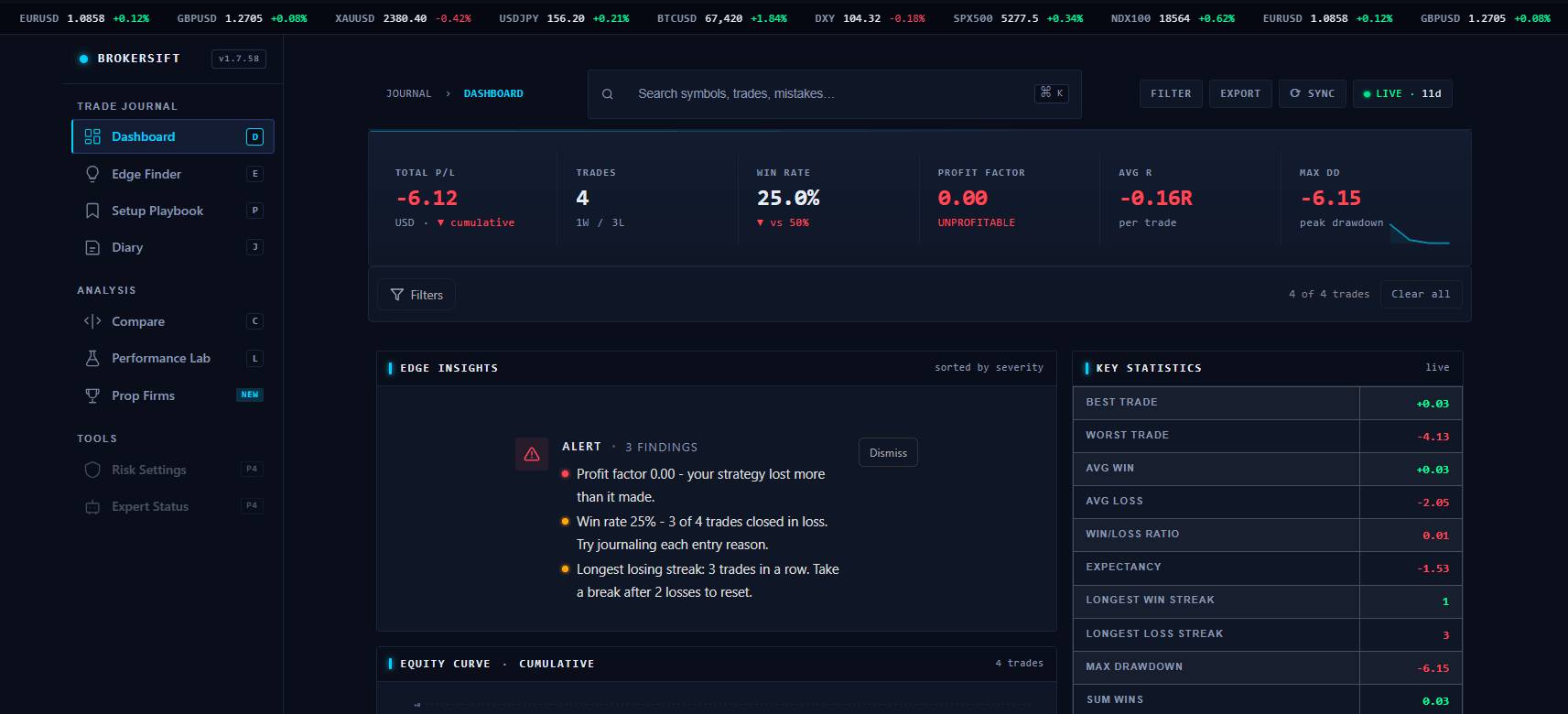The width and height of the screenshot is (1568, 714).
Task: Open Performance Lab
Action: [x=173, y=358]
